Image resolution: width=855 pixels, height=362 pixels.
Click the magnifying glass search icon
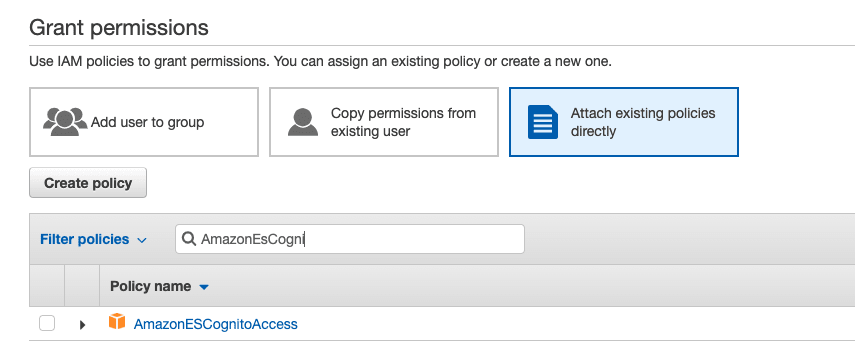click(x=189, y=239)
